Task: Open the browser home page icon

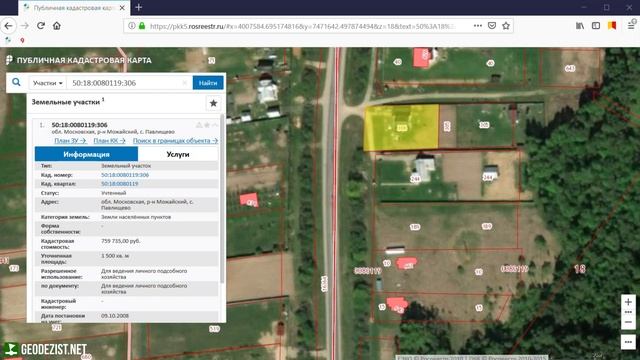Action: click(57, 26)
